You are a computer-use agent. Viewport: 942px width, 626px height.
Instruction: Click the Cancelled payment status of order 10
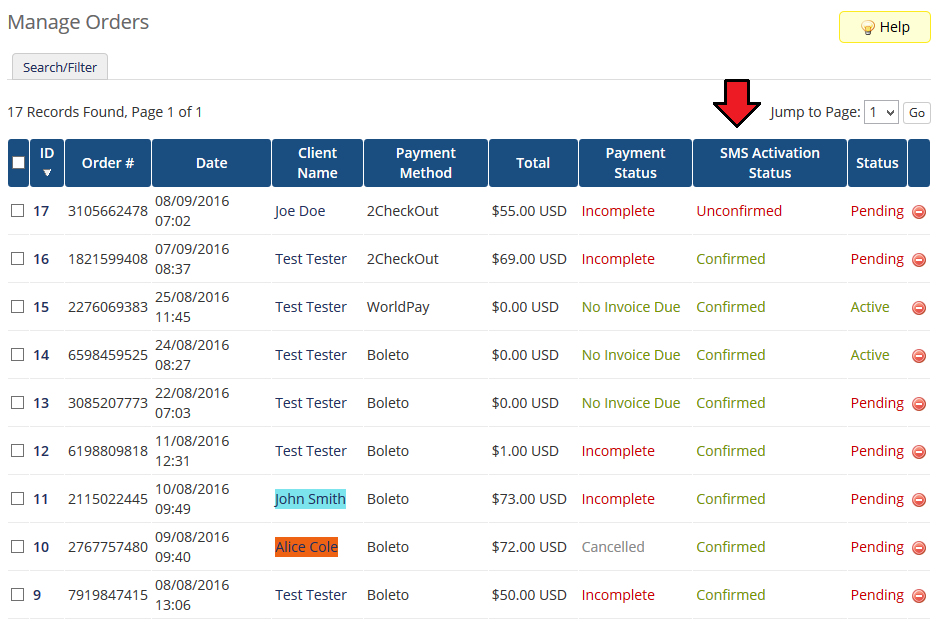click(613, 547)
